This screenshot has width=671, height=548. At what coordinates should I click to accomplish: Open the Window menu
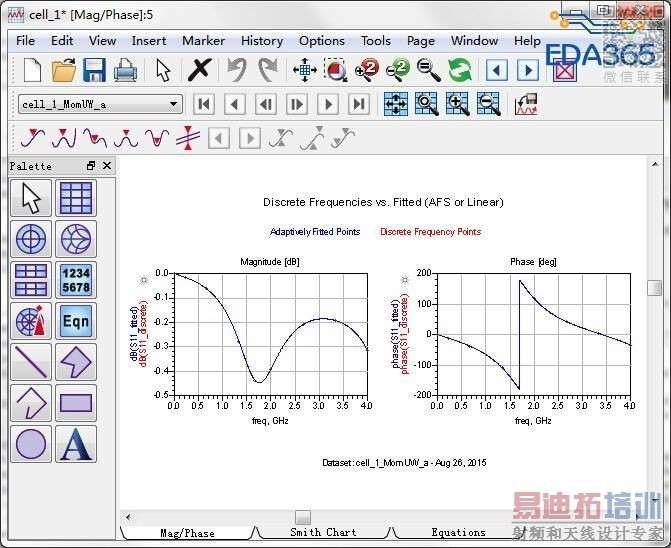474,41
